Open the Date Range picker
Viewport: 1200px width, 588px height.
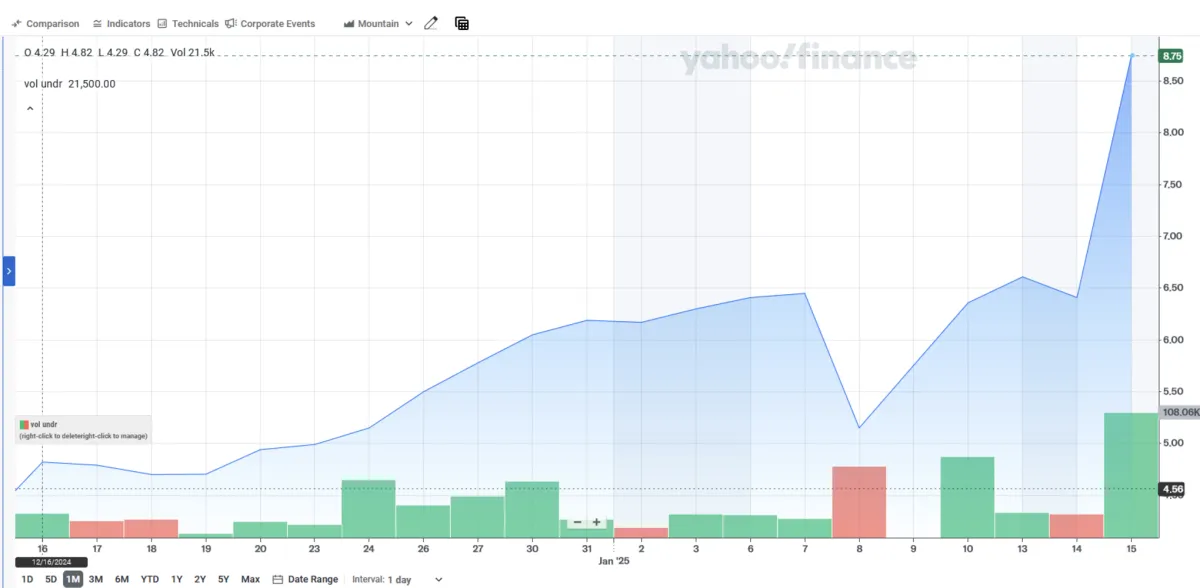[305, 579]
